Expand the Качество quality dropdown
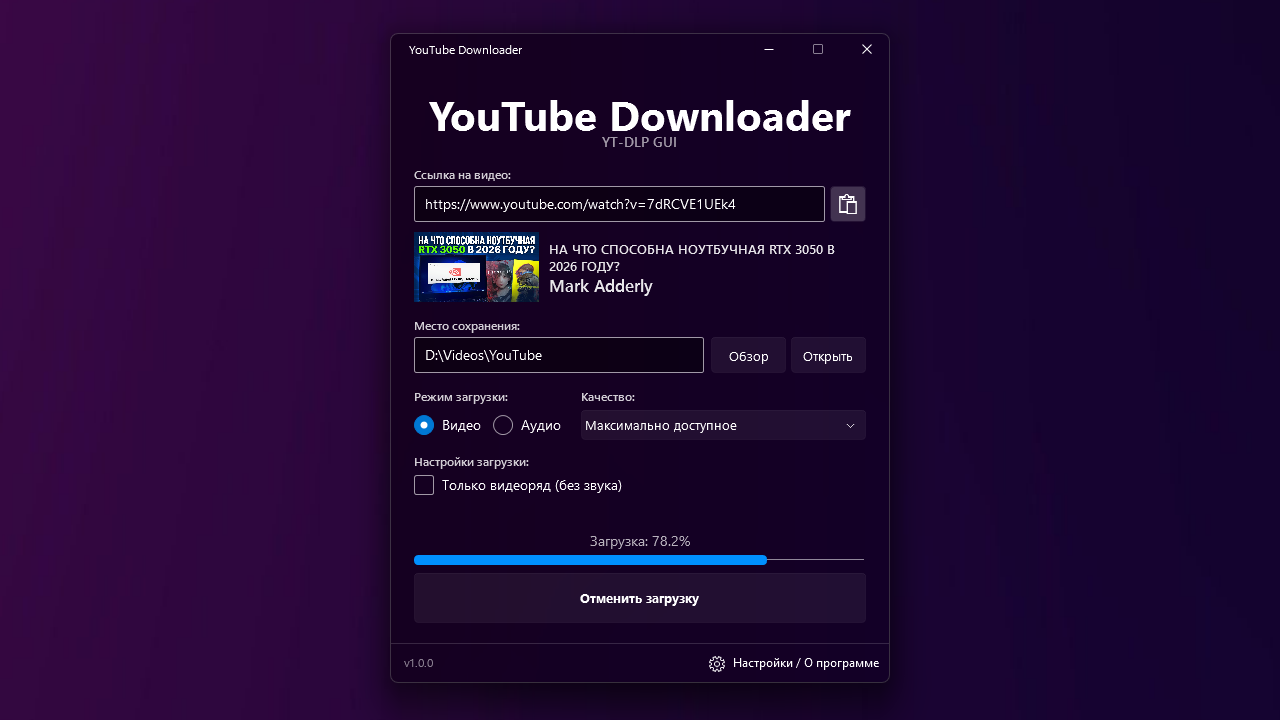This screenshot has width=1280, height=720. 723,425
